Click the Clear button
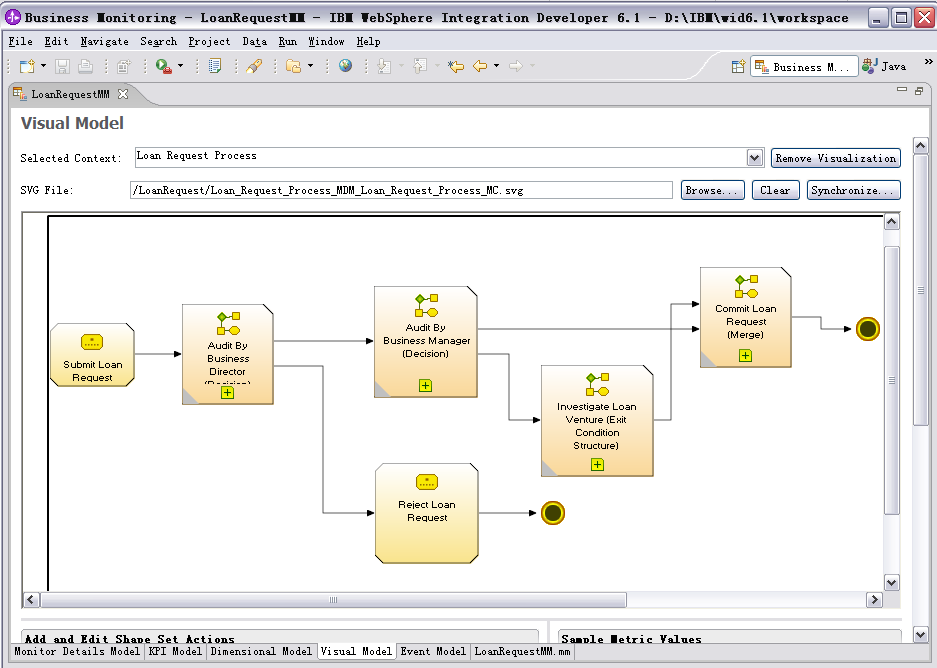This screenshot has width=937, height=668. 775,190
